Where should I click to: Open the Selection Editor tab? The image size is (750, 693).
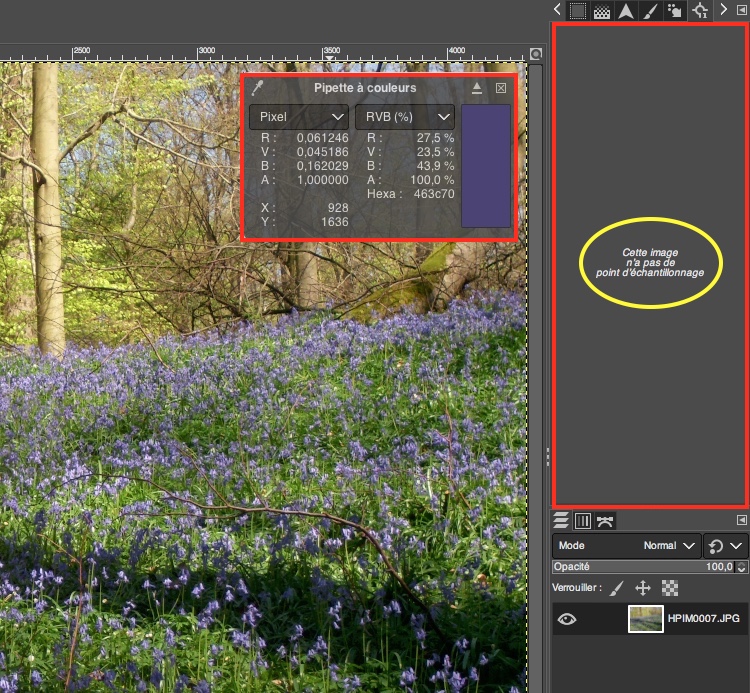click(577, 10)
